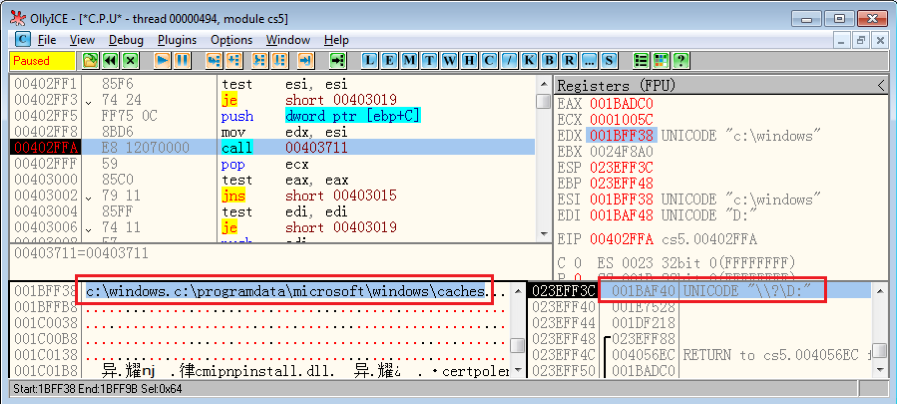The height and width of the screenshot is (404, 897).
Task: Show the Memory map with M button
Action: pos(410,60)
